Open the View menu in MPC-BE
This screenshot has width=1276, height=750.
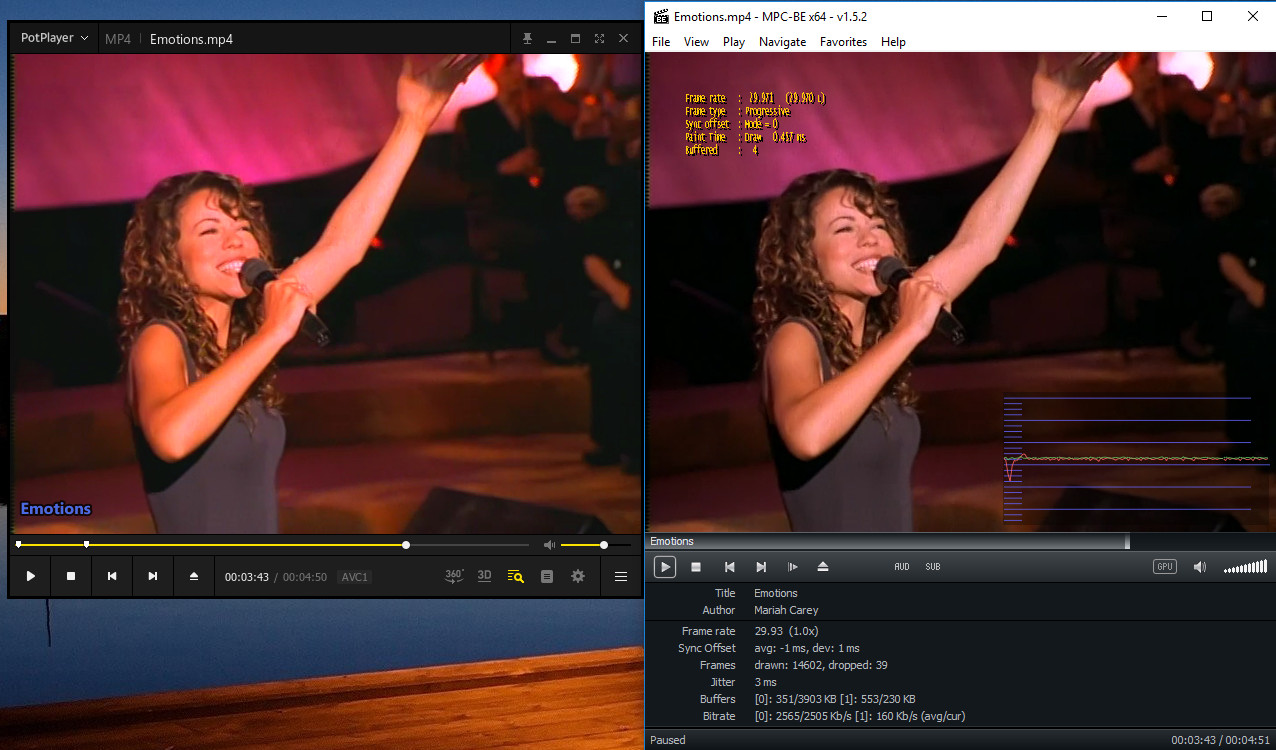click(x=696, y=42)
